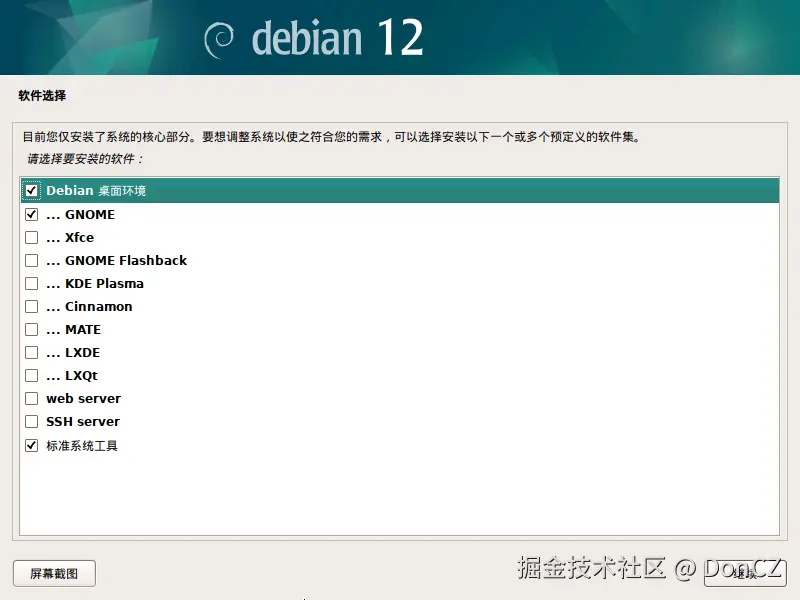Turn on the SSH server checkbox
Viewport: 800px width, 600px height.
click(32, 421)
